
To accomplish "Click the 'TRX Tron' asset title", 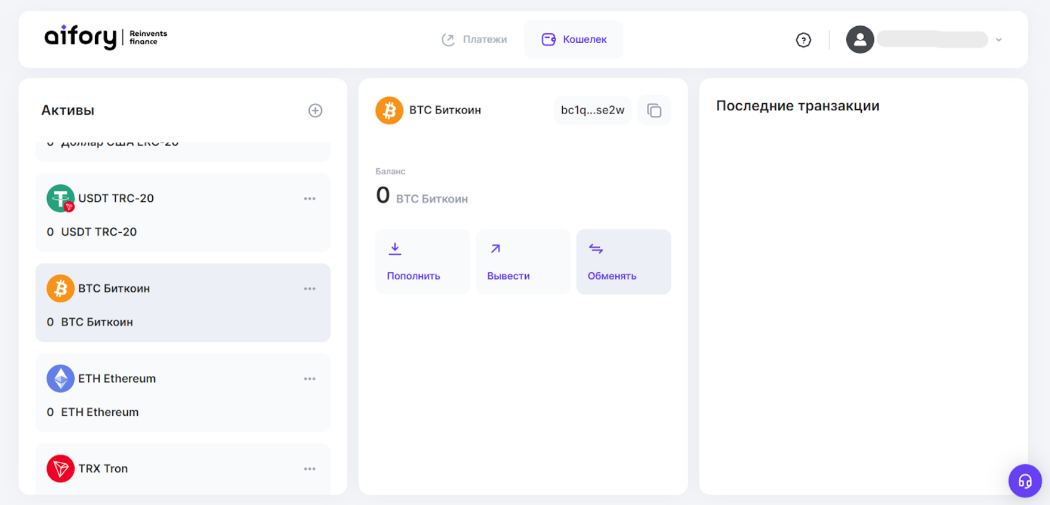I will tap(103, 469).
